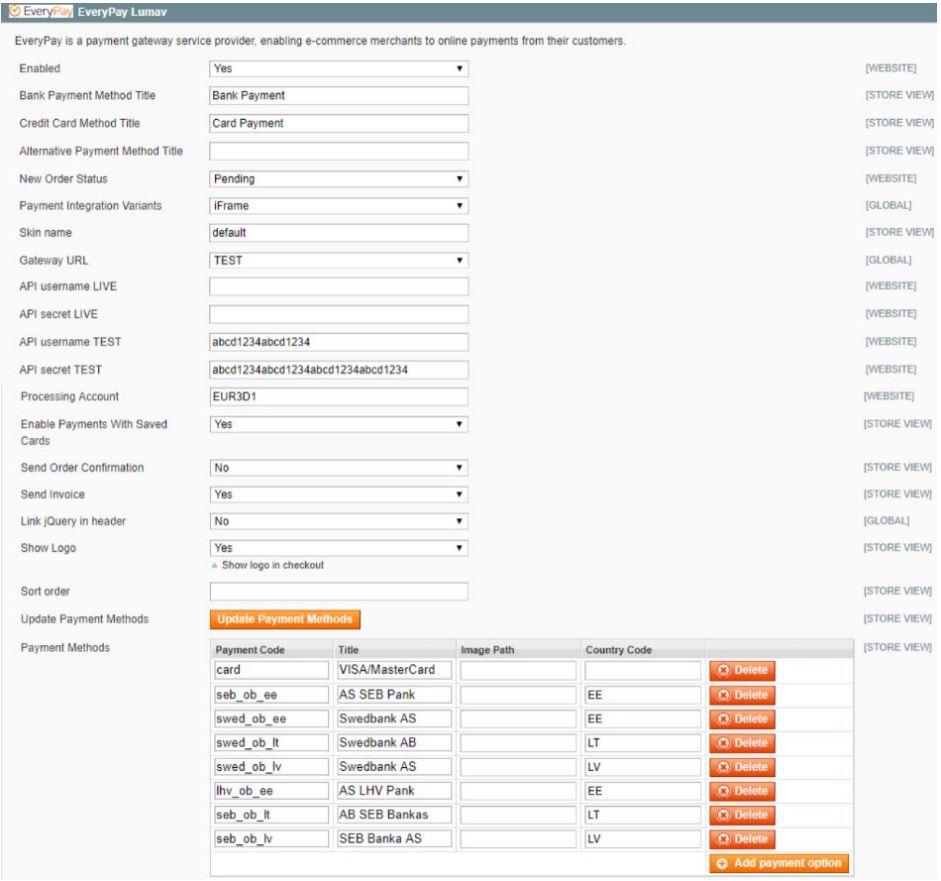Open the New Order Status dropdown
Viewport: 941px width, 881px height.
(x=338, y=179)
